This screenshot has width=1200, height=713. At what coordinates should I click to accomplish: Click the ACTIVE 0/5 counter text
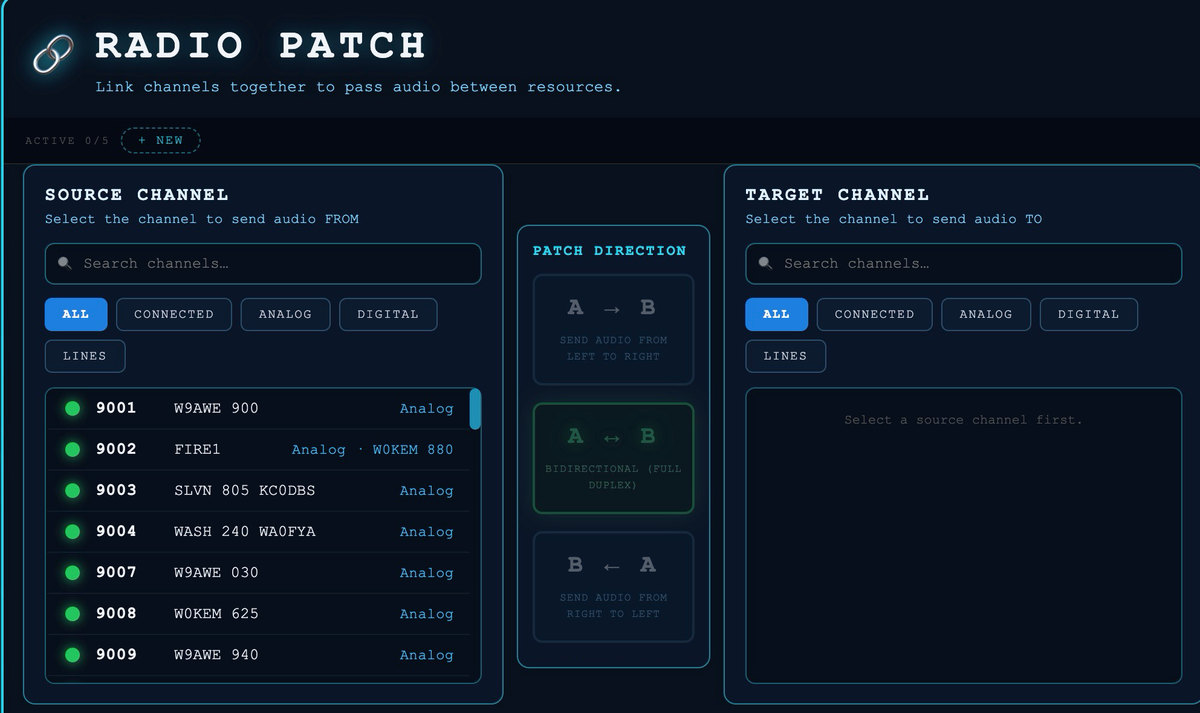point(67,141)
